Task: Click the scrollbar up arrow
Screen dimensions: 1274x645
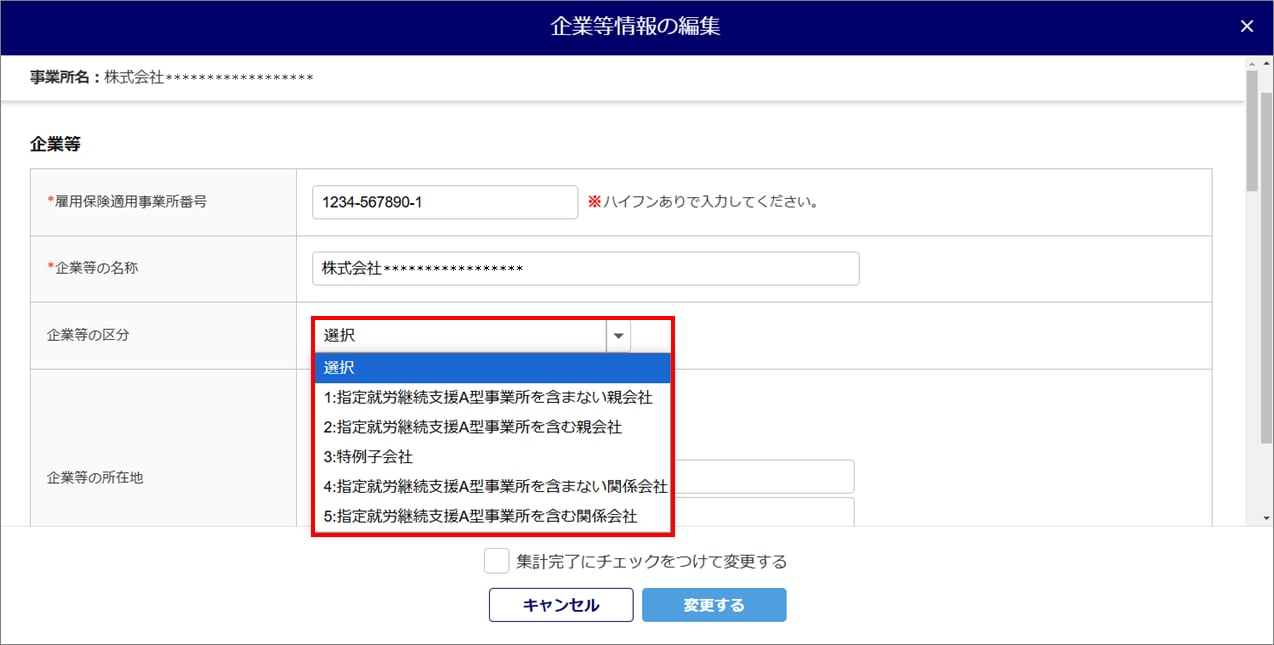Action: click(1252, 63)
